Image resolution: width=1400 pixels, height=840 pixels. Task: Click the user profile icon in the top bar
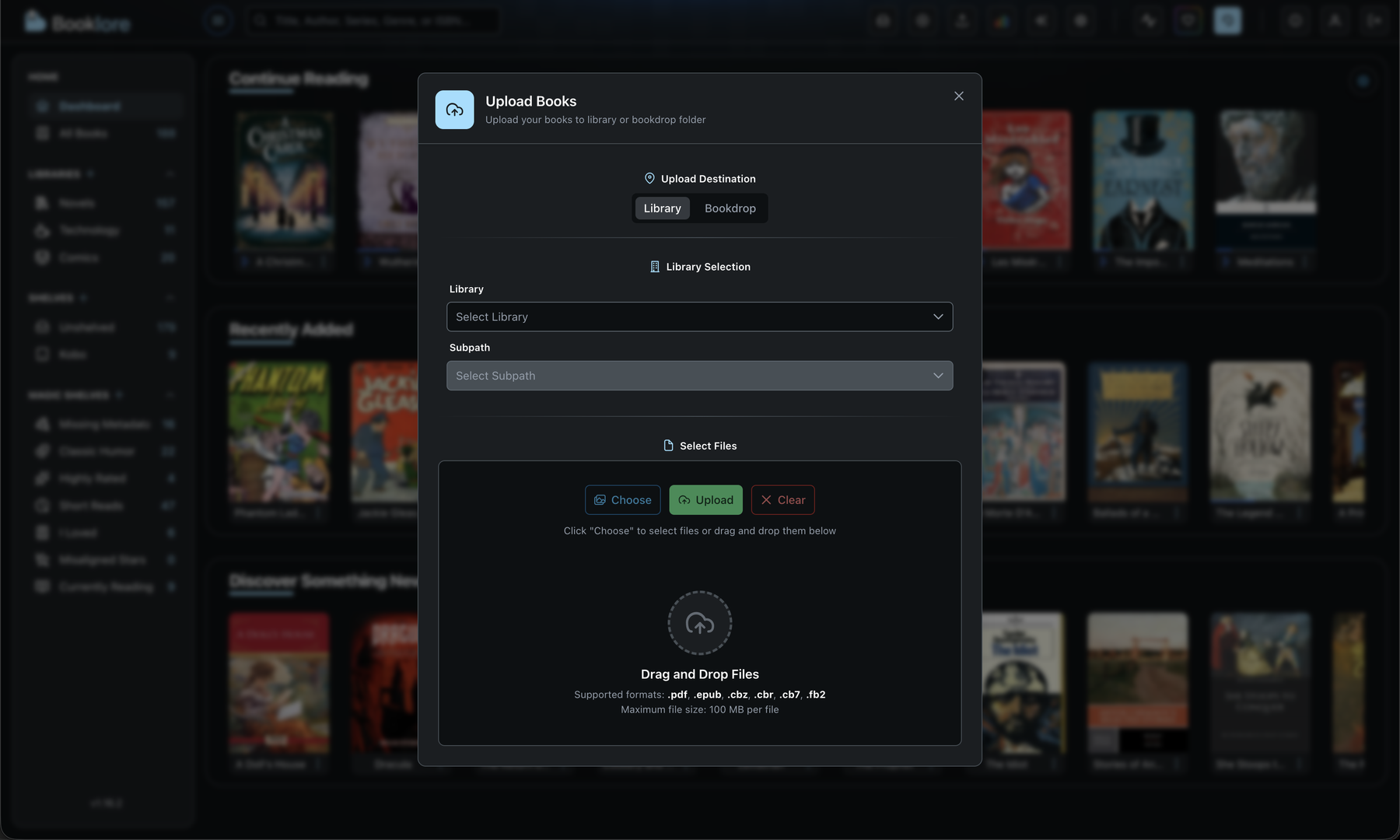coord(1335,20)
